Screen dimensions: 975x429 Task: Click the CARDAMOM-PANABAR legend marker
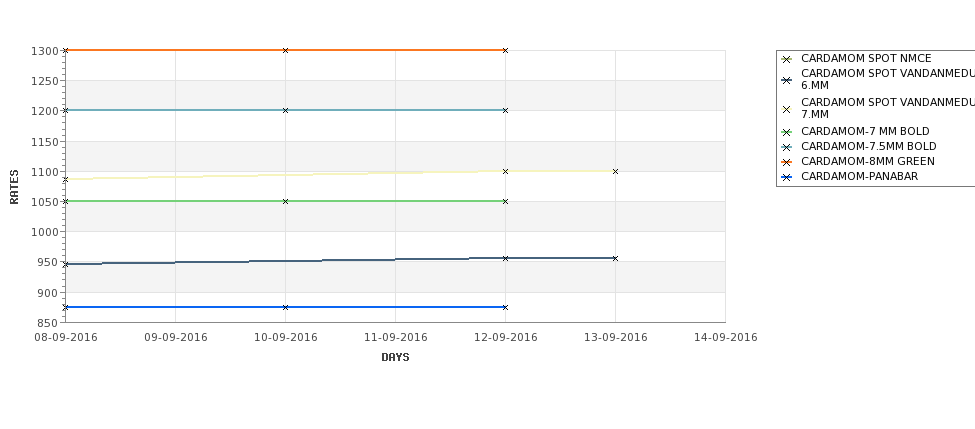[x=786, y=177]
